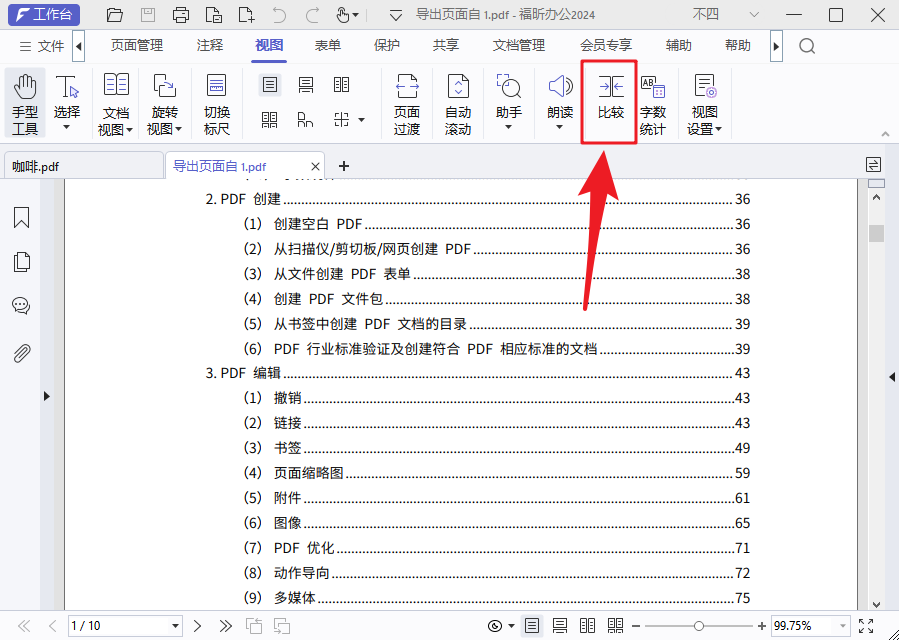Viewport: 899px width, 640px height.
Task: Open 字数统计 word count
Action: 653,103
